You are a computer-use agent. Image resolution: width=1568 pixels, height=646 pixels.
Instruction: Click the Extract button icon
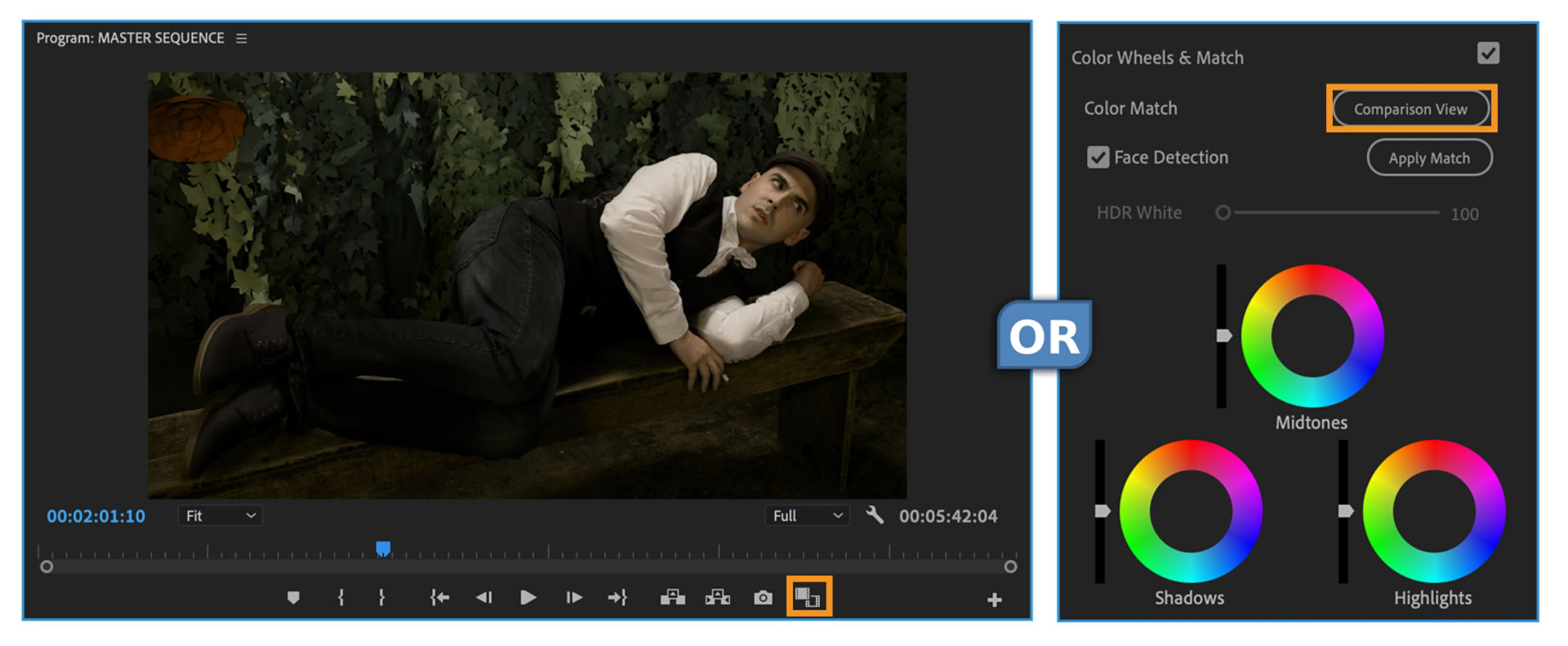(x=718, y=598)
